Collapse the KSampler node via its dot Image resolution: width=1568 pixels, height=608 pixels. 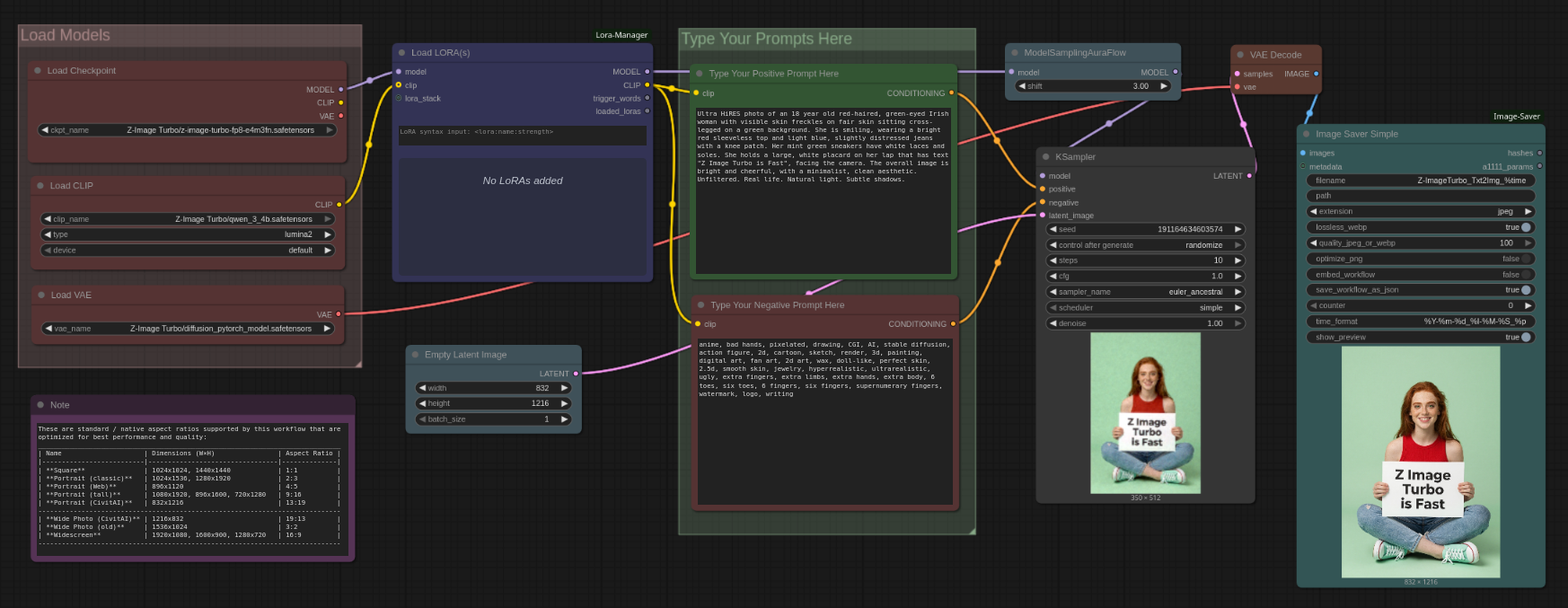[x=1045, y=157]
